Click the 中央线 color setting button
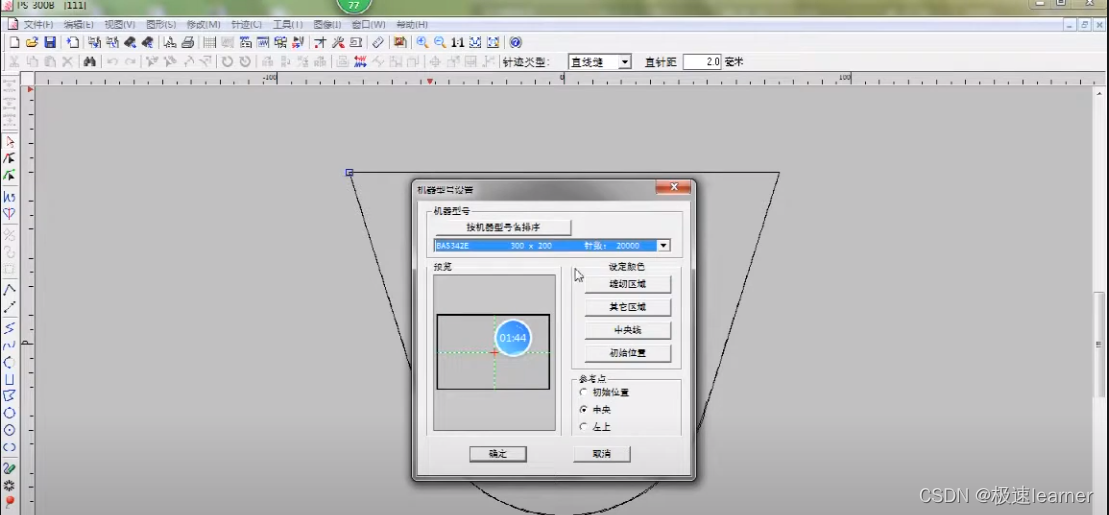1109x515 pixels. click(x=628, y=330)
